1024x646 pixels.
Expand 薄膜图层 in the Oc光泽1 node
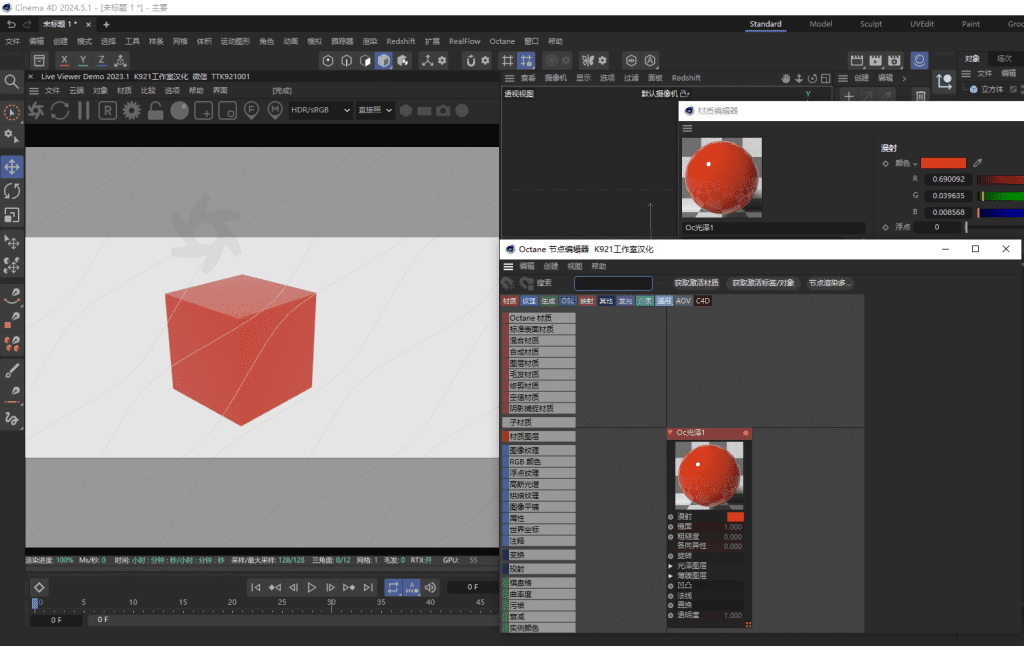coord(671,575)
